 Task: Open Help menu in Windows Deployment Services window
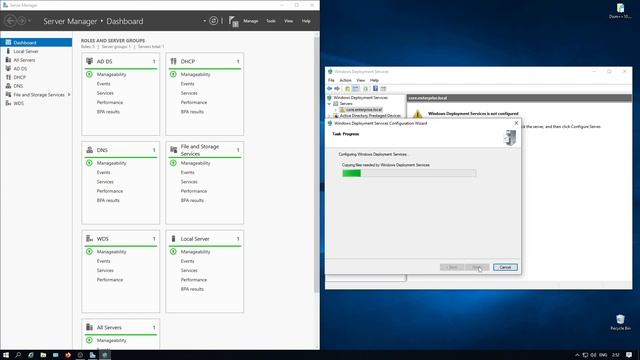coord(374,80)
